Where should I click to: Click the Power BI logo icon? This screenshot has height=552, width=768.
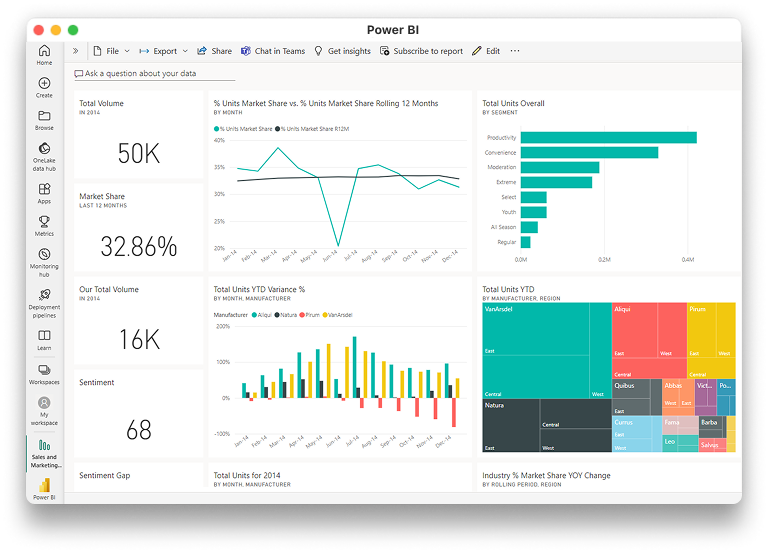pos(44,485)
